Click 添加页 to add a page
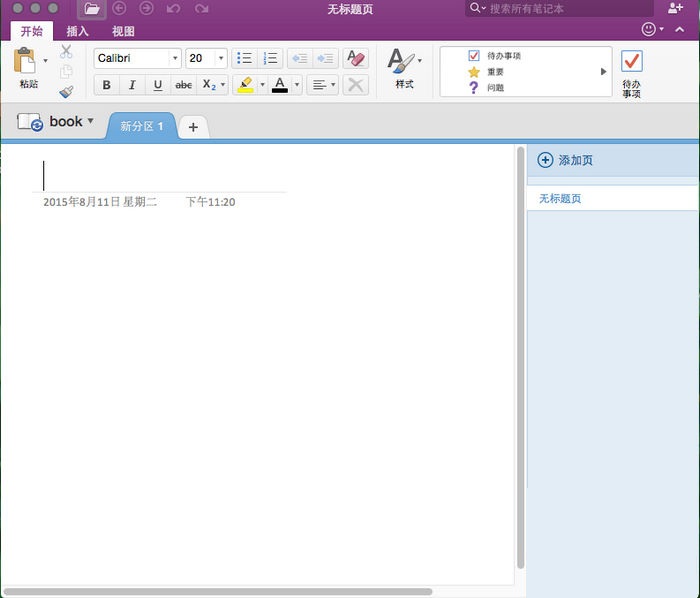 (565, 160)
